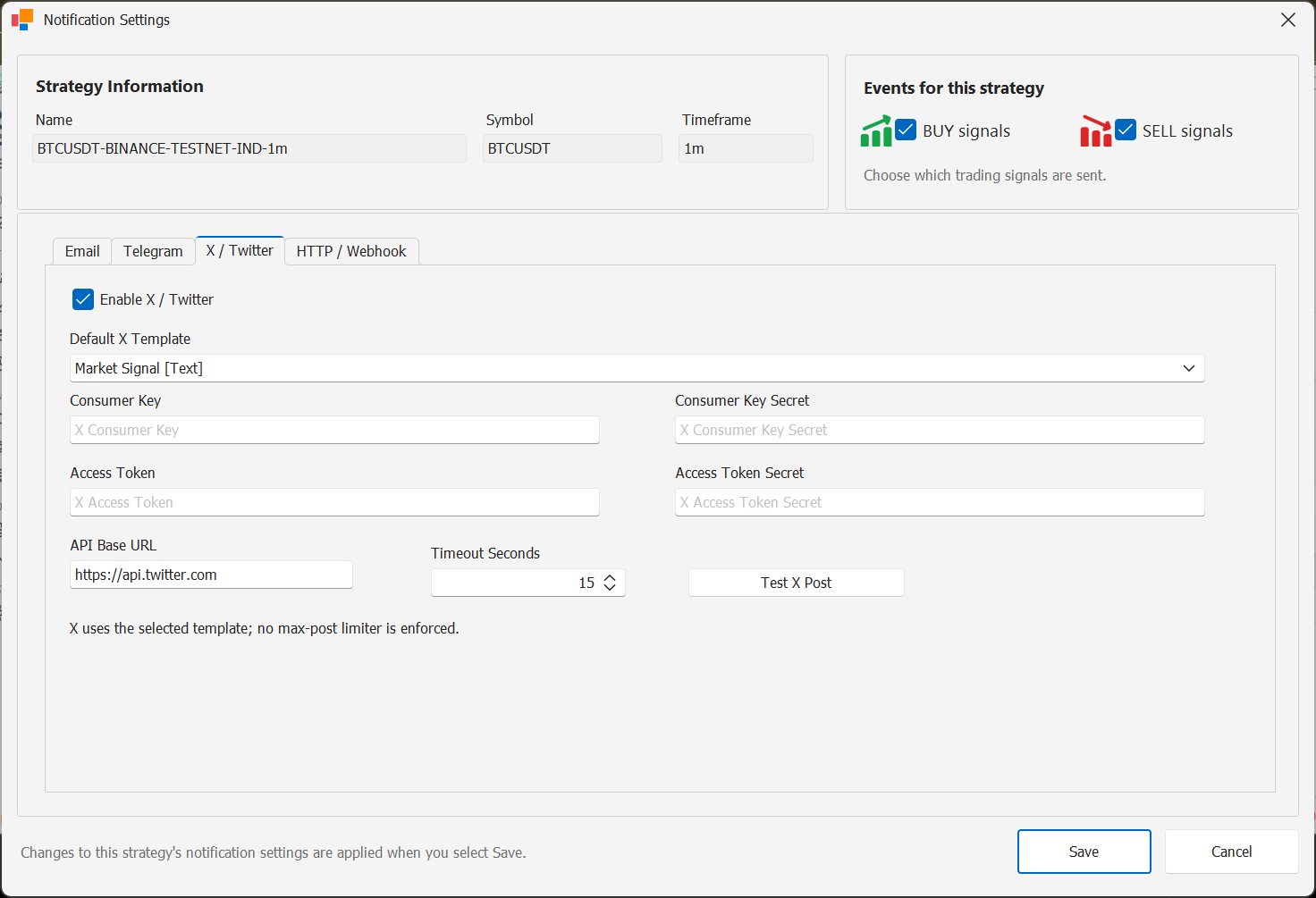Click the 'Changes to this strategy's notification settings' note
Image resolution: width=1316 pixels, height=898 pixels.
pos(274,852)
